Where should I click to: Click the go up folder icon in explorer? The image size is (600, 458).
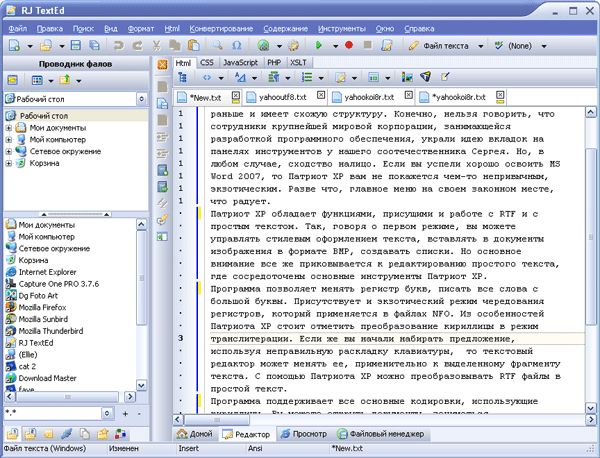pos(65,80)
